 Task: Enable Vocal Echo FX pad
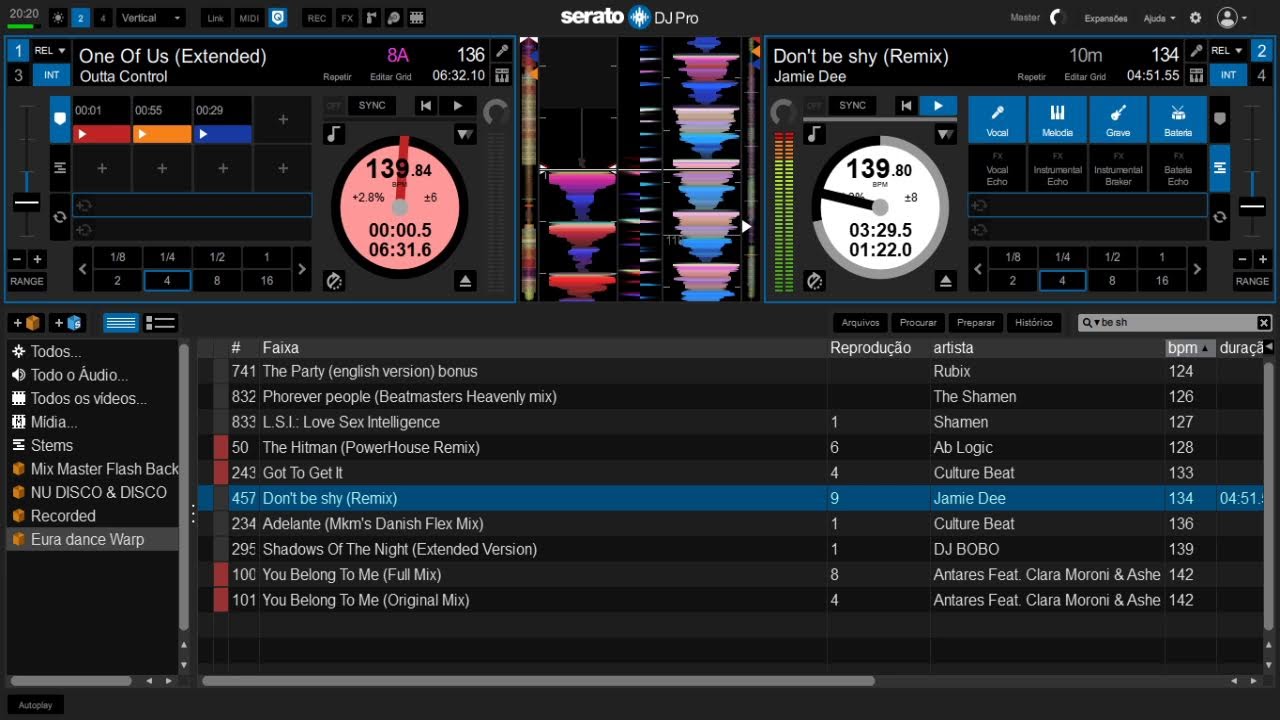click(997, 168)
